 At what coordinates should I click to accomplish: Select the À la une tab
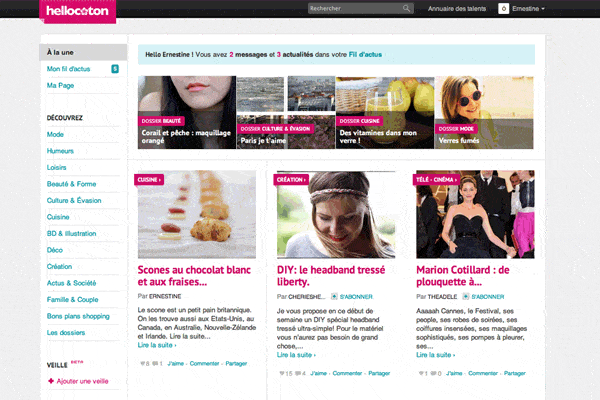(x=83, y=52)
